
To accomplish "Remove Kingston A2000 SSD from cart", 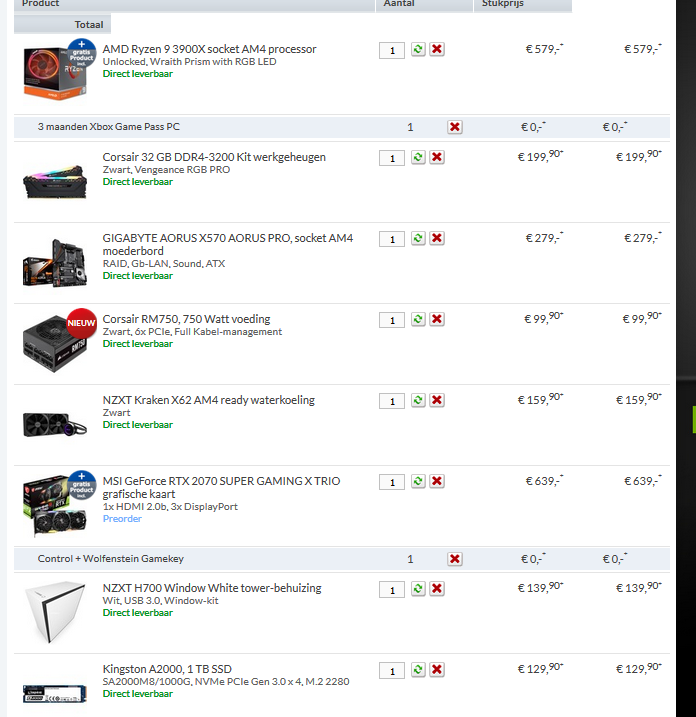I will pyautogui.click(x=437, y=669).
